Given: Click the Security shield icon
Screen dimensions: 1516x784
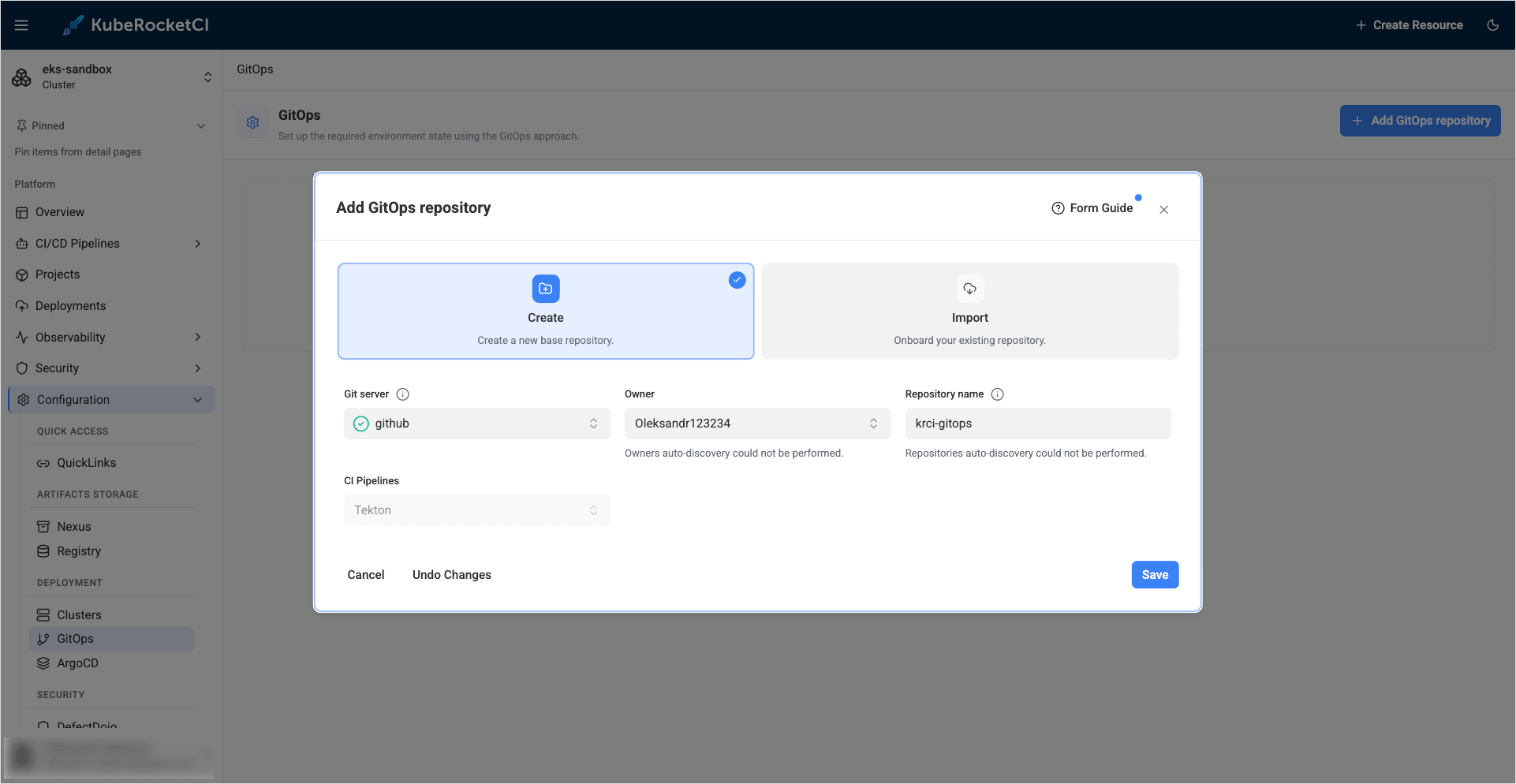Looking at the screenshot, I should point(22,368).
